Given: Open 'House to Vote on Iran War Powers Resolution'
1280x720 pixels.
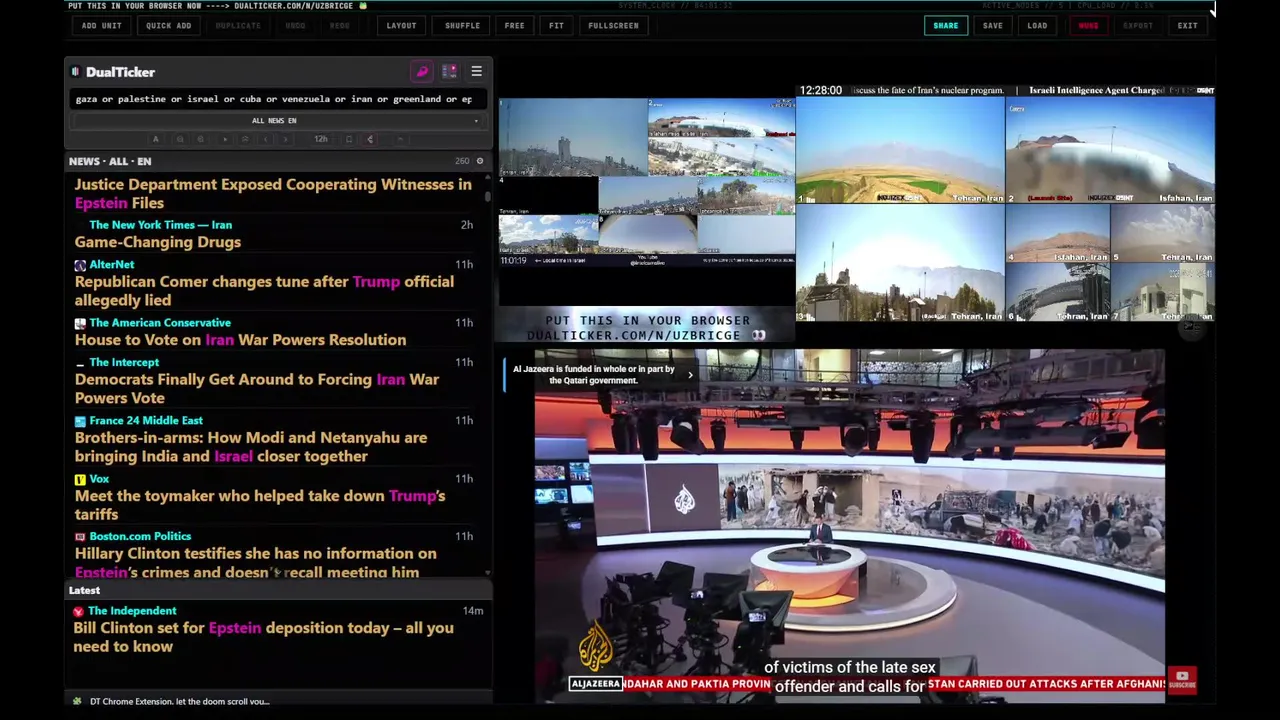Looking at the screenshot, I should pyautogui.click(x=240, y=340).
